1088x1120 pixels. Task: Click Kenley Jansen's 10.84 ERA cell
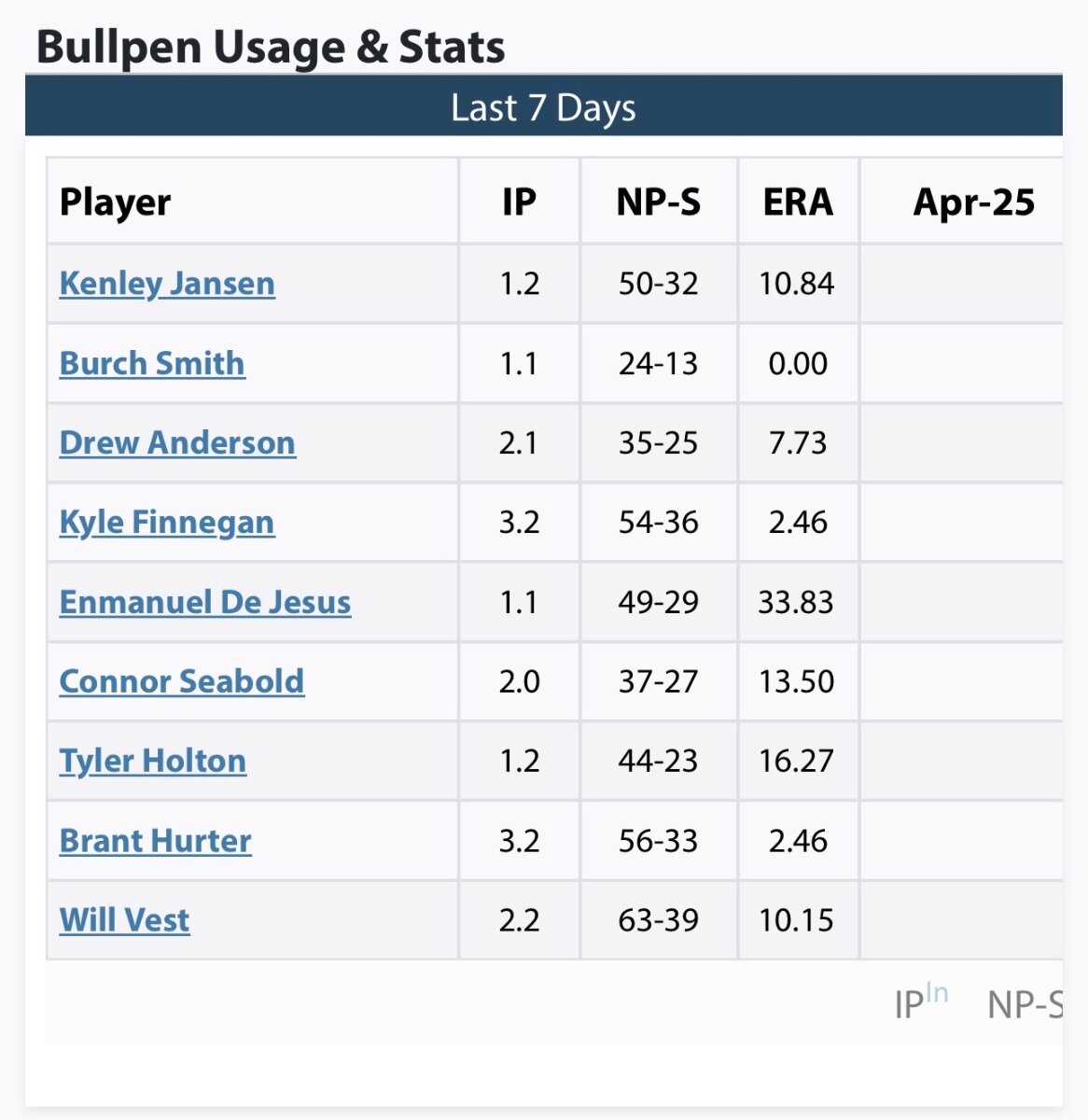point(797,284)
